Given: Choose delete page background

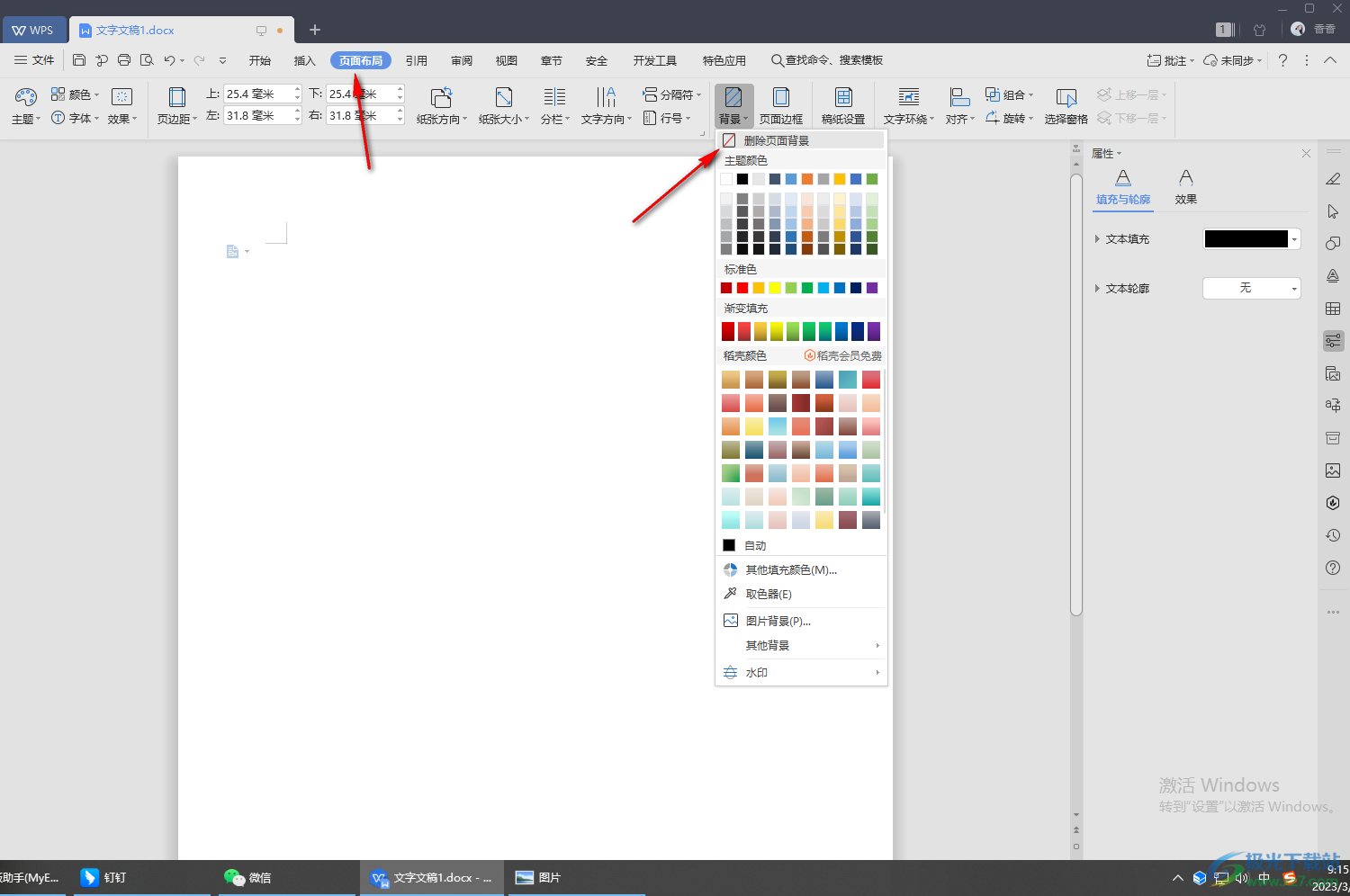Looking at the screenshot, I should coord(776,140).
